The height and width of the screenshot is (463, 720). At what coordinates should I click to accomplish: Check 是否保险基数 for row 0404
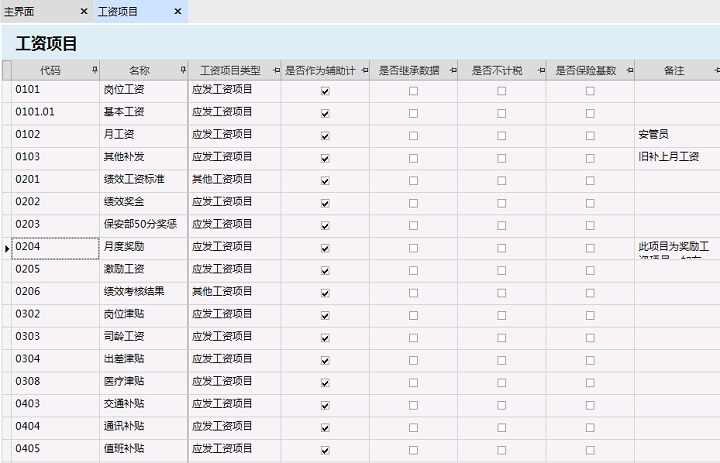tap(590, 428)
